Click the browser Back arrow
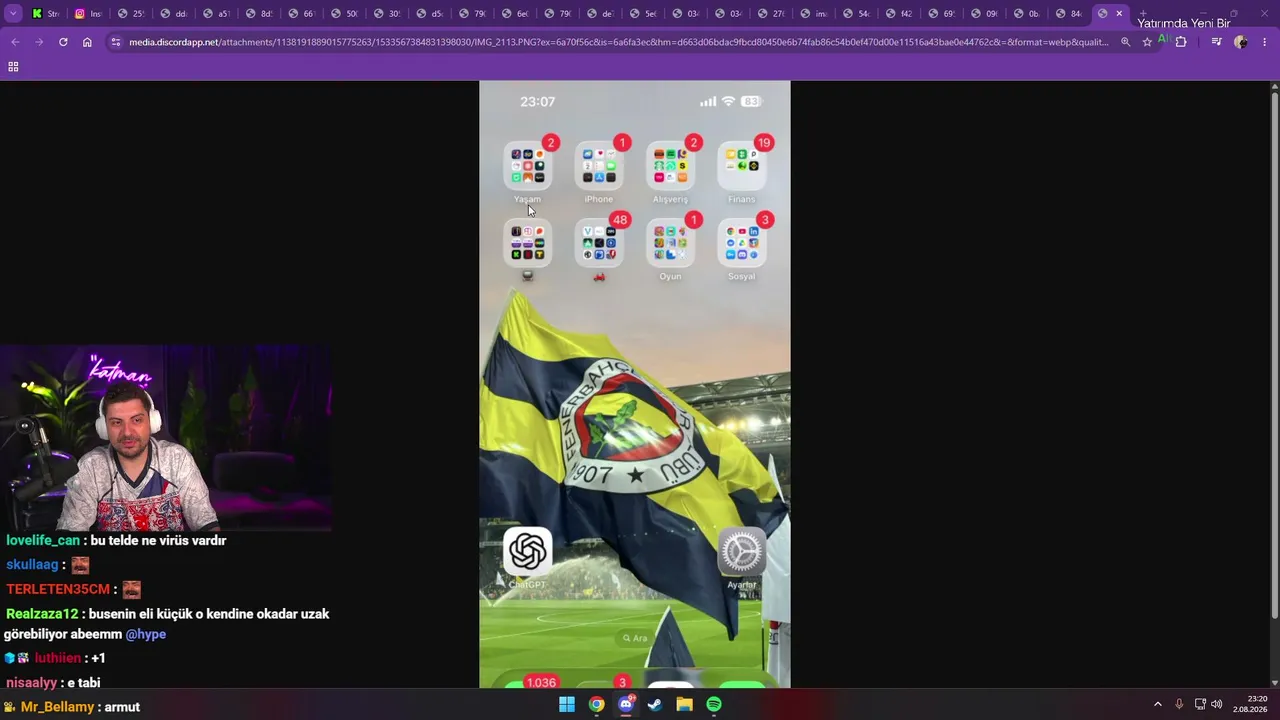The height and width of the screenshot is (720, 1280). click(x=15, y=42)
